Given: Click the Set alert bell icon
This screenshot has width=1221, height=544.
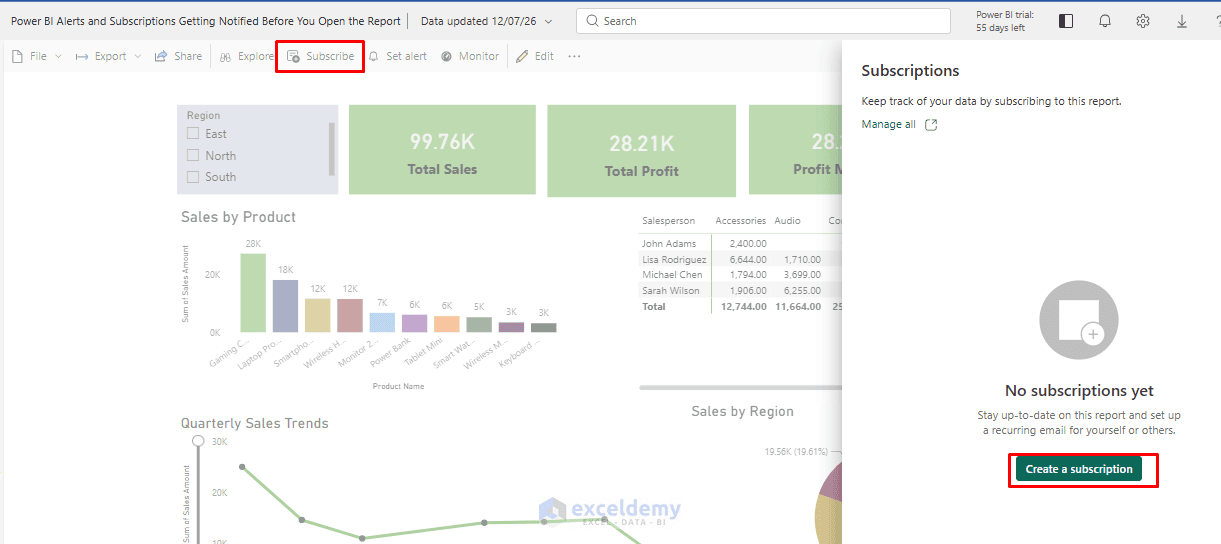Looking at the screenshot, I should click(374, 57).
